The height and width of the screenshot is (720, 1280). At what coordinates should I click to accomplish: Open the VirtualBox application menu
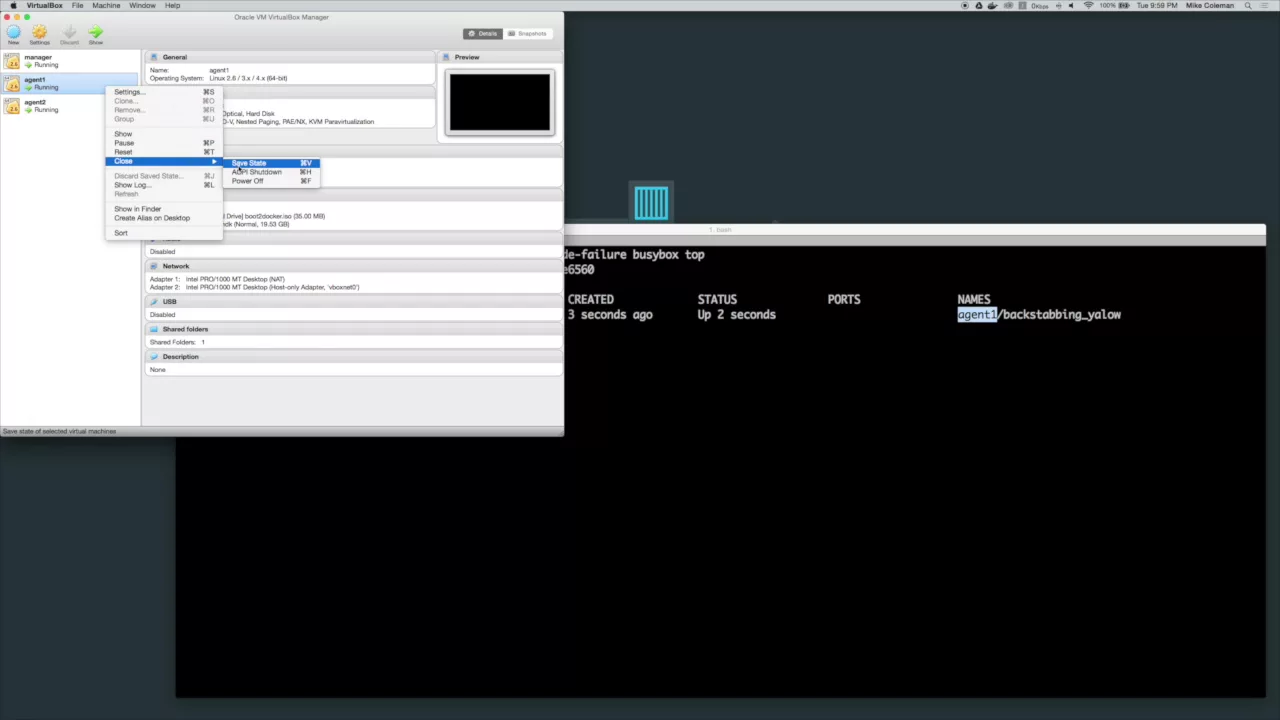click(x=44, y=5)
